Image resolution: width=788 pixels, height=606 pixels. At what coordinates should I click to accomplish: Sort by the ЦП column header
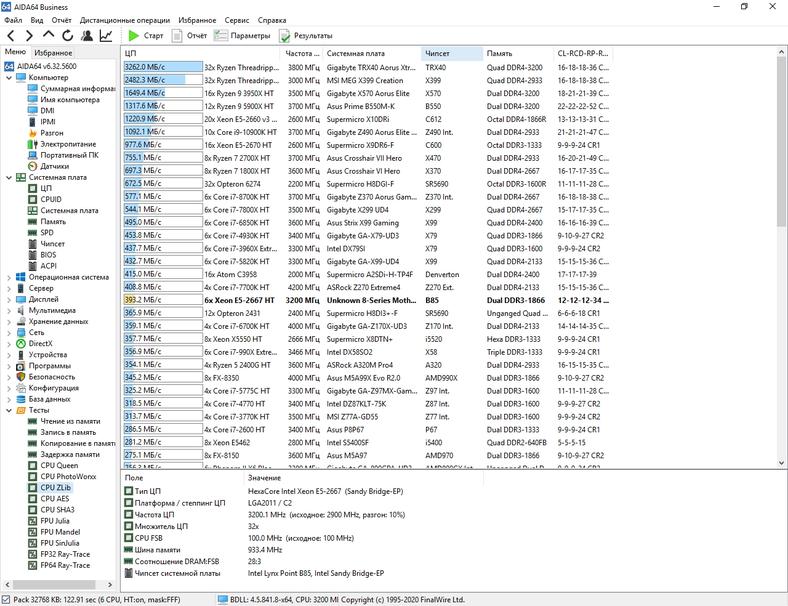pyautogui.click(x=201, y=53)
